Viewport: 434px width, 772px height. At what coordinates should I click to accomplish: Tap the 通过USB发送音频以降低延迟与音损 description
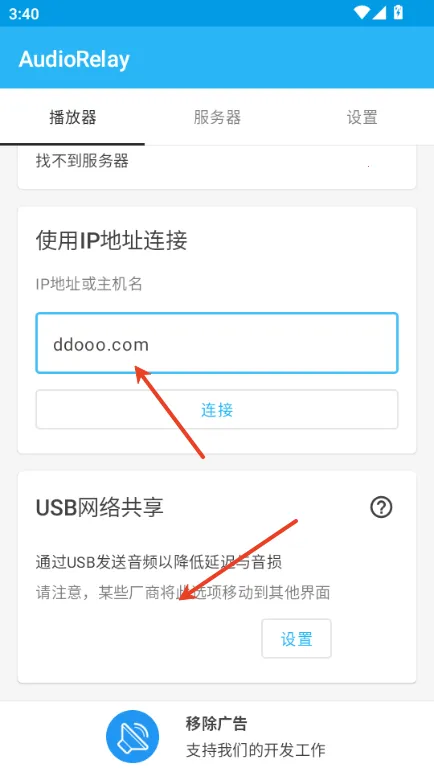[159, 562]
